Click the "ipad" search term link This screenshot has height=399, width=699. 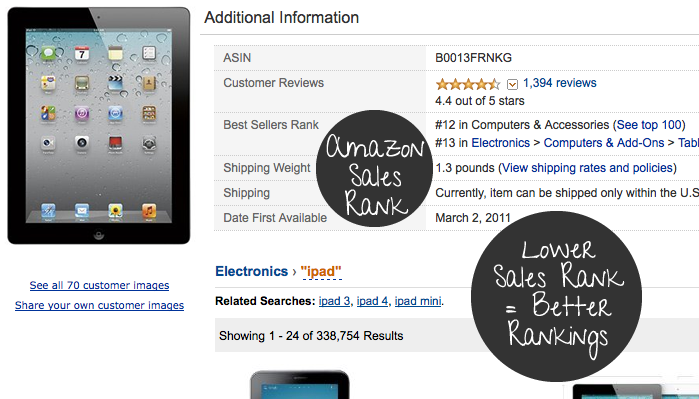[x=321, y=271]
